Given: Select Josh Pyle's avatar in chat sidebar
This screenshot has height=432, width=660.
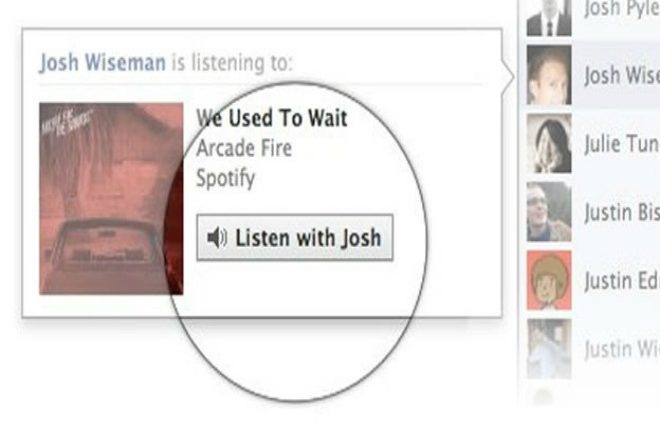Looking at the screenshot, I should coord(549,18).
